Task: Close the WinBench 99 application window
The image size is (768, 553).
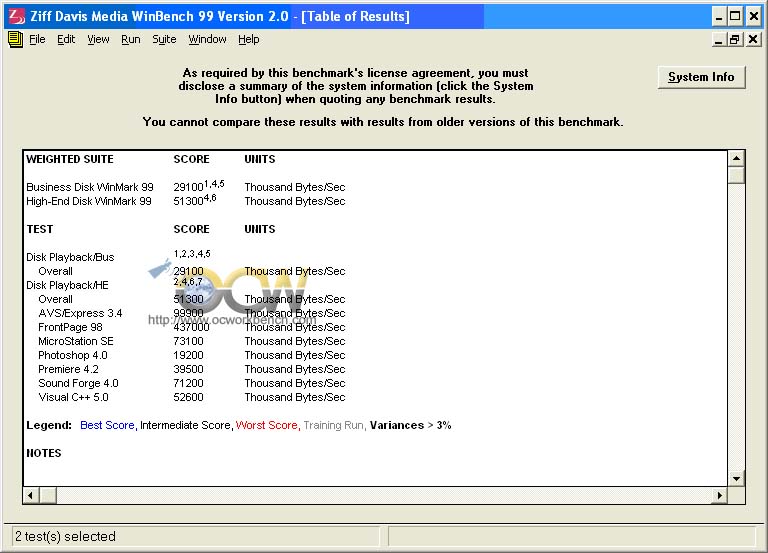Action: [753, 17]
